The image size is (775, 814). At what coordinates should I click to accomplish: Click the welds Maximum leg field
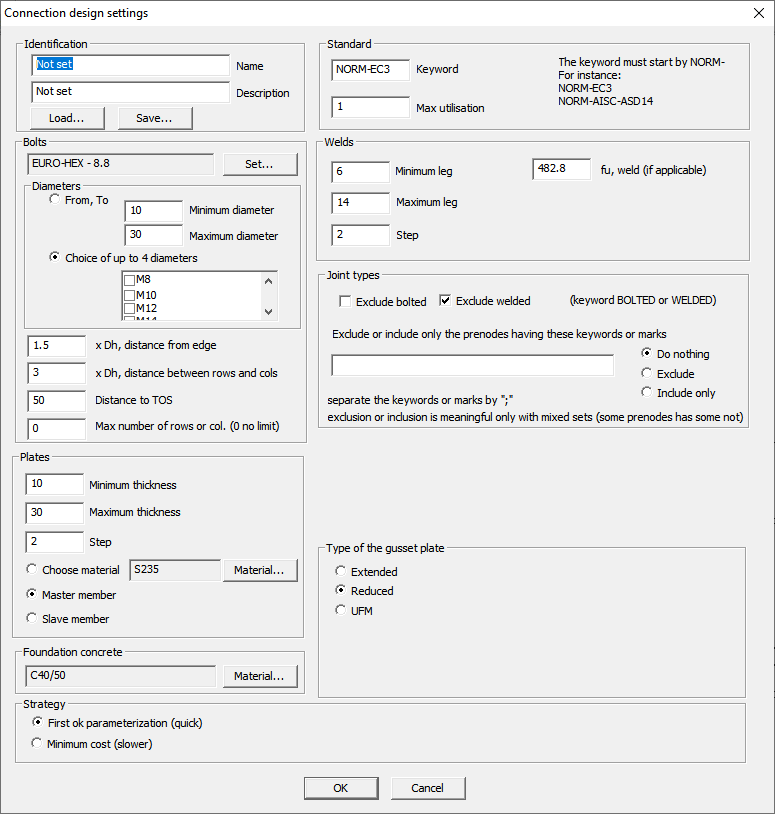361,203
